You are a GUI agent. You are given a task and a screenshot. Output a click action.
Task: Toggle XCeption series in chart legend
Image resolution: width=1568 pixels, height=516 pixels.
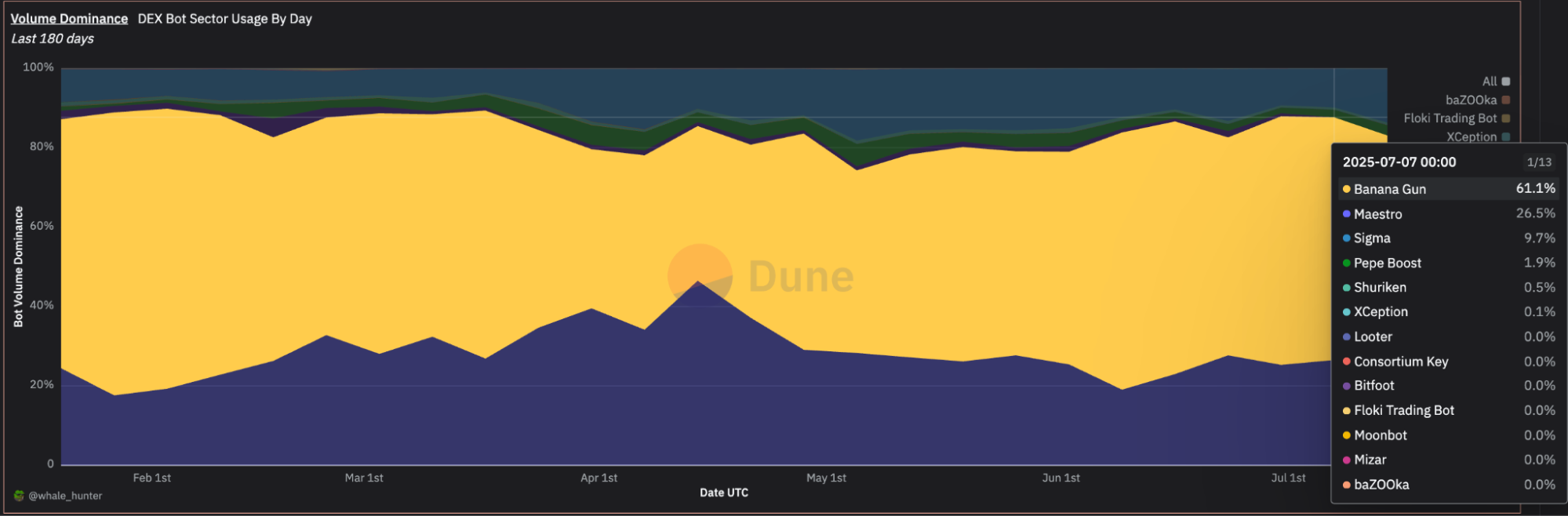point(1478,136)
